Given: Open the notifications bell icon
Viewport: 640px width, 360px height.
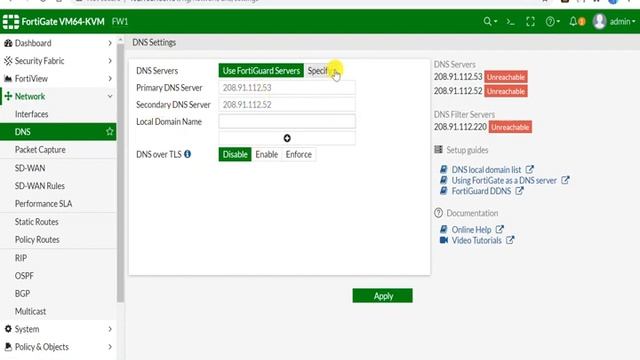Looking at the screenshot, I should (x=573, y=22).
